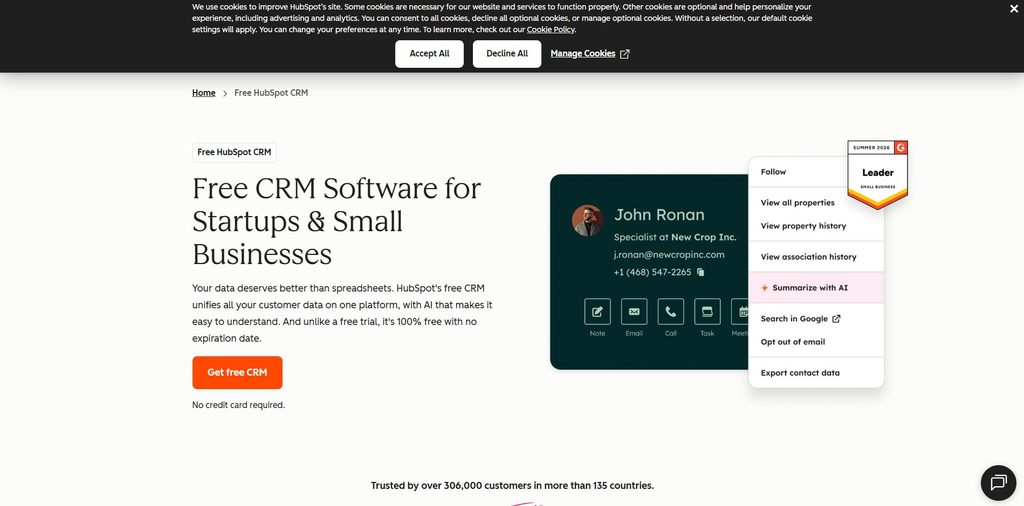Open the Cookie Policy link
The height and width of the screenshot is (506, 1024).
point(551,29)
